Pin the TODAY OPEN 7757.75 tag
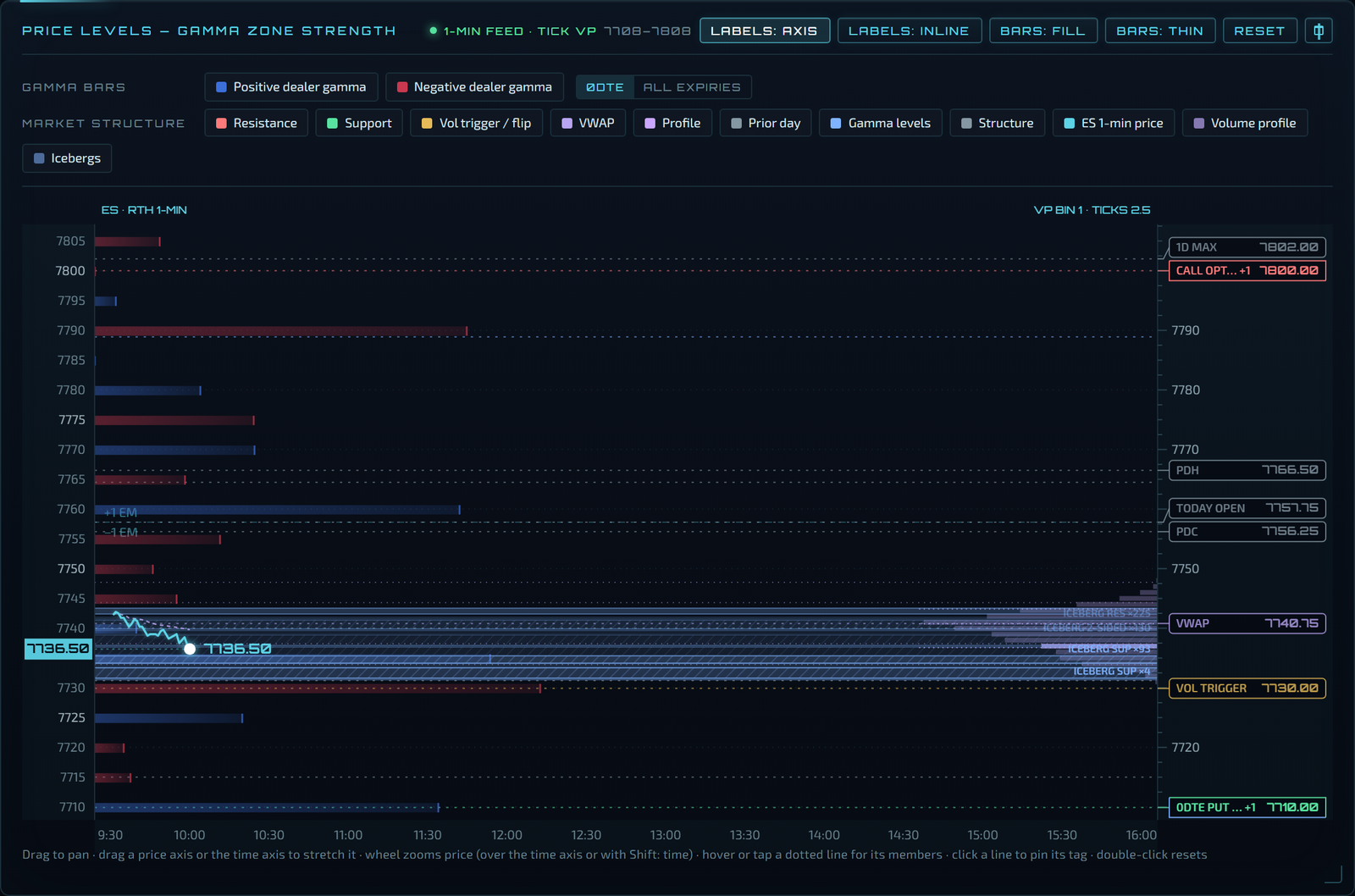Viewport: 1355px width, 896px height. point(1247,508)
